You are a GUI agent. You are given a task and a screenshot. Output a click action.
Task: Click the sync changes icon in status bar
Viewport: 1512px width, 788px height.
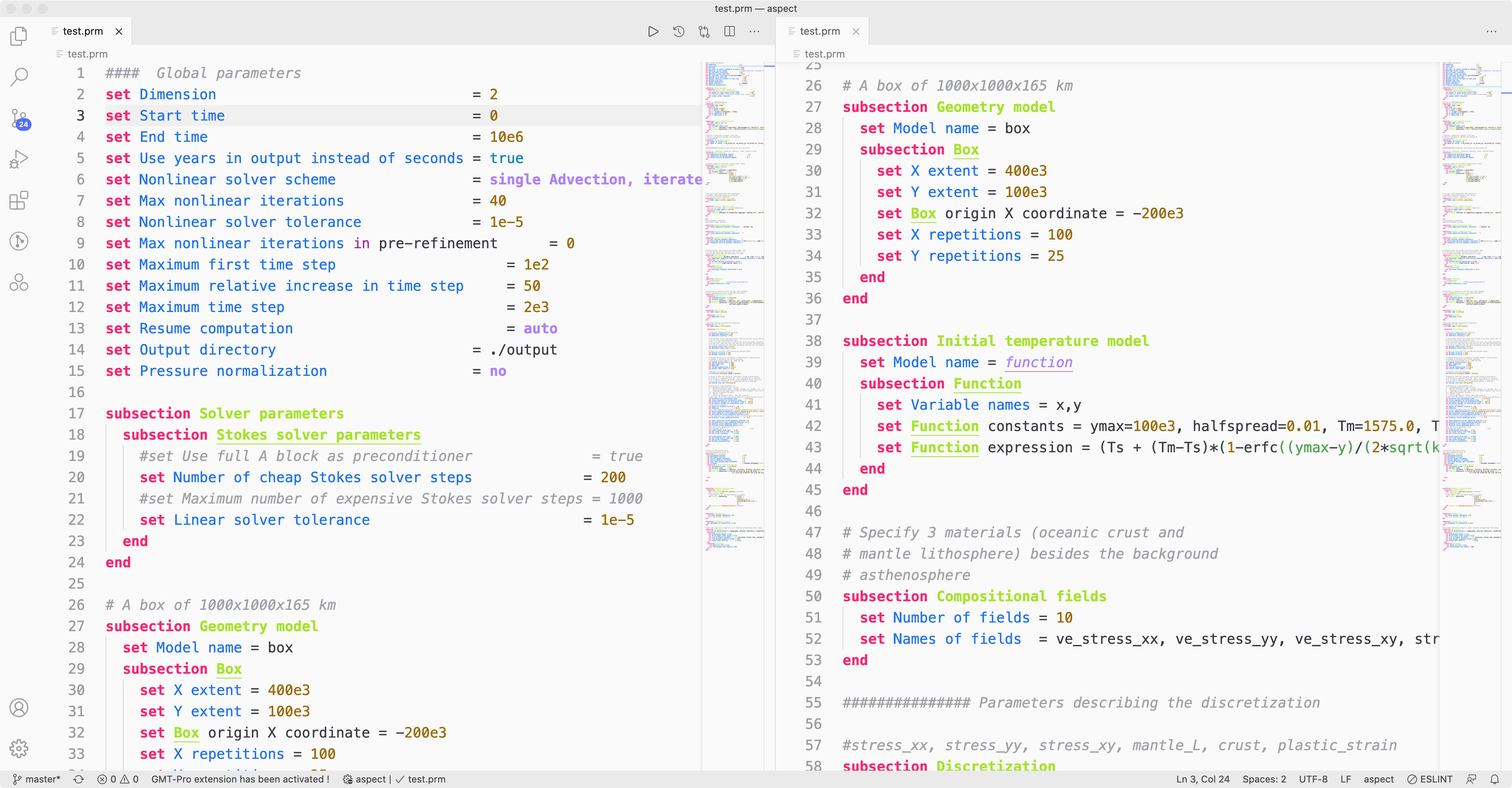pos(79,779)
